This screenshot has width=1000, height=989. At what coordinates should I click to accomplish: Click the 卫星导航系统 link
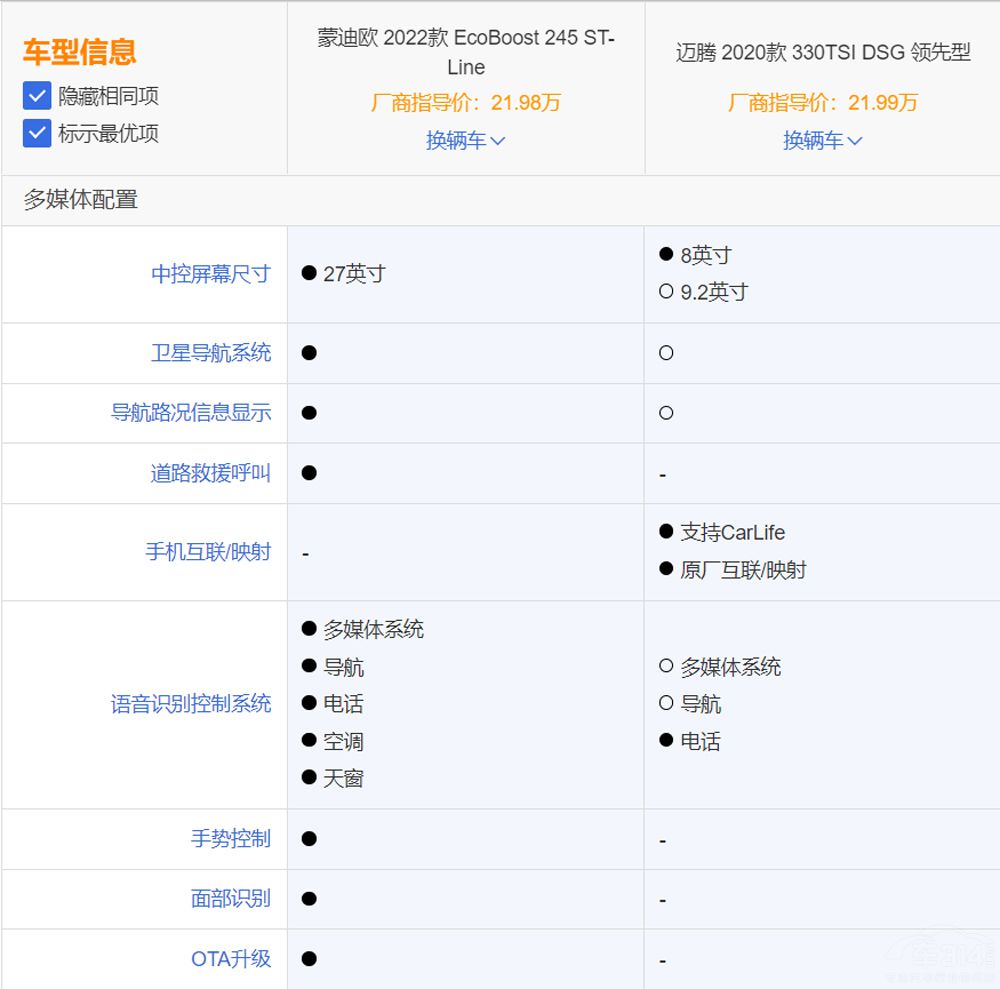click(211, 353)
